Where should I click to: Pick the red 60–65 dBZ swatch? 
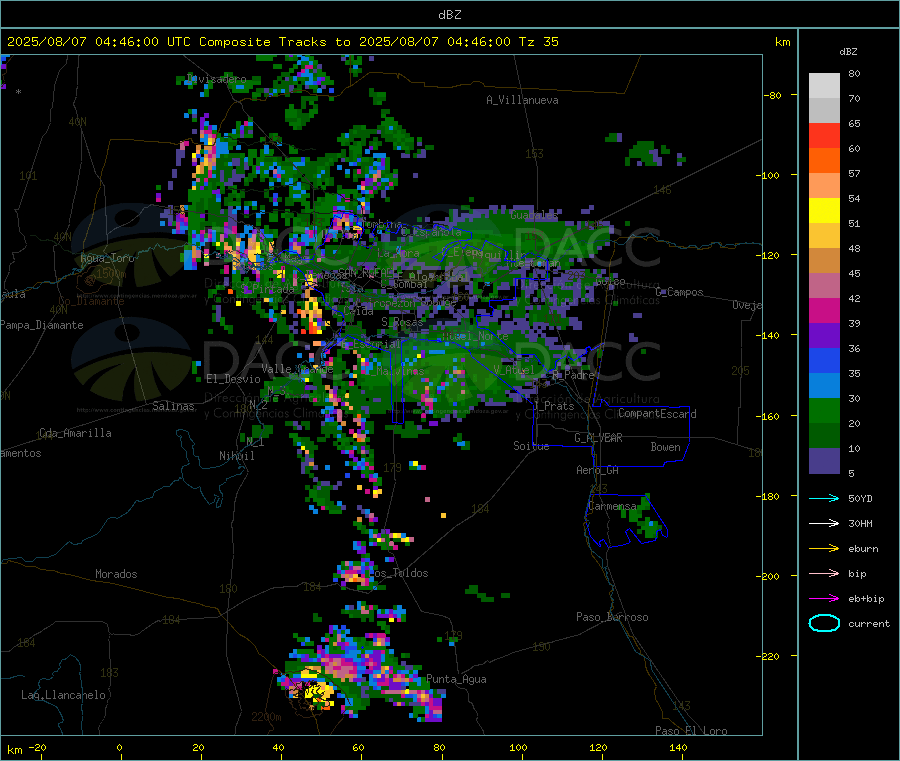click(824, 136)
